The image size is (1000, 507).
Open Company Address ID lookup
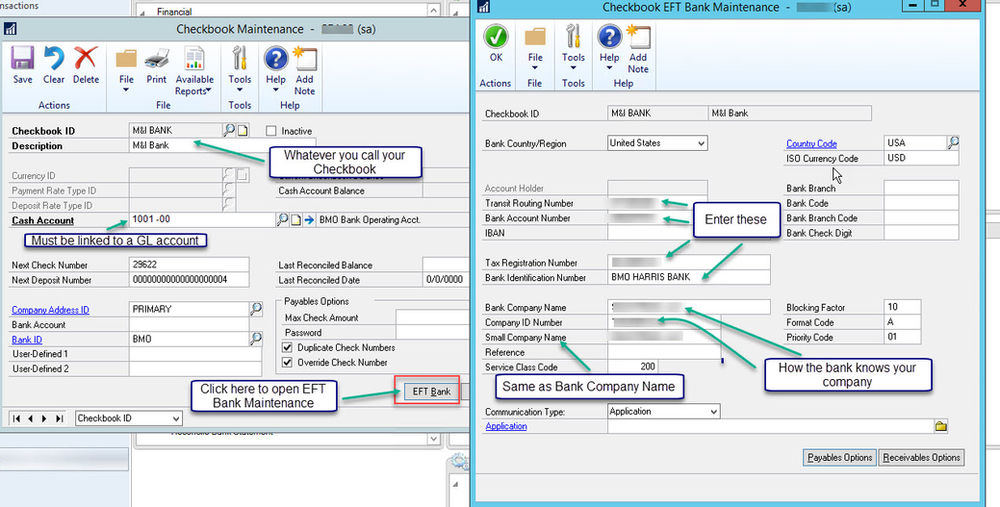click(x=256, y=309)
